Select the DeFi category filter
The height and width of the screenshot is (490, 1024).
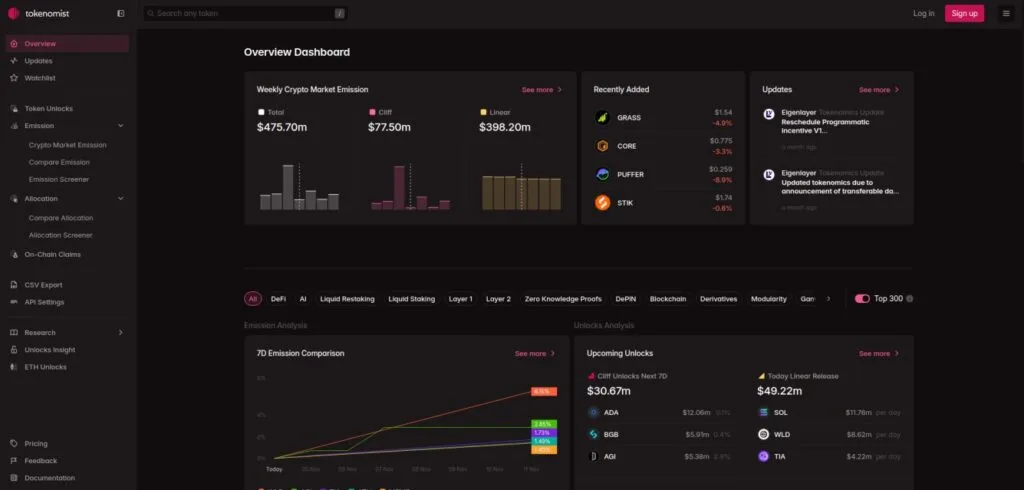click(278, 299)
